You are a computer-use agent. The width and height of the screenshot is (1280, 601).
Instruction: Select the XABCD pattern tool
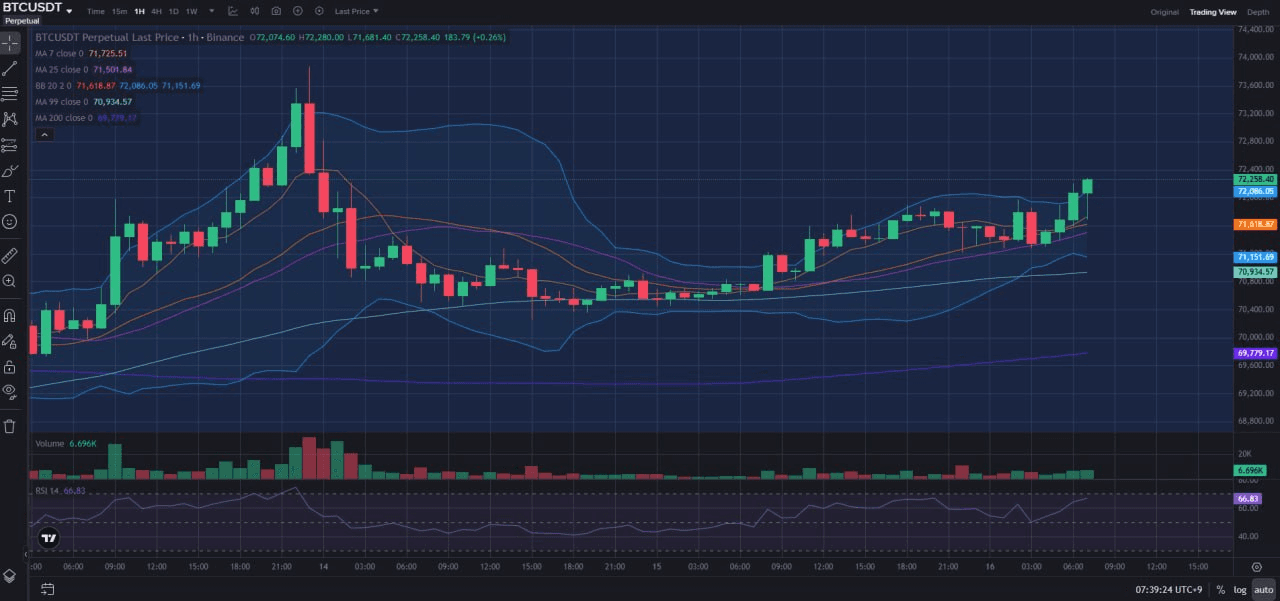(10, 119)
